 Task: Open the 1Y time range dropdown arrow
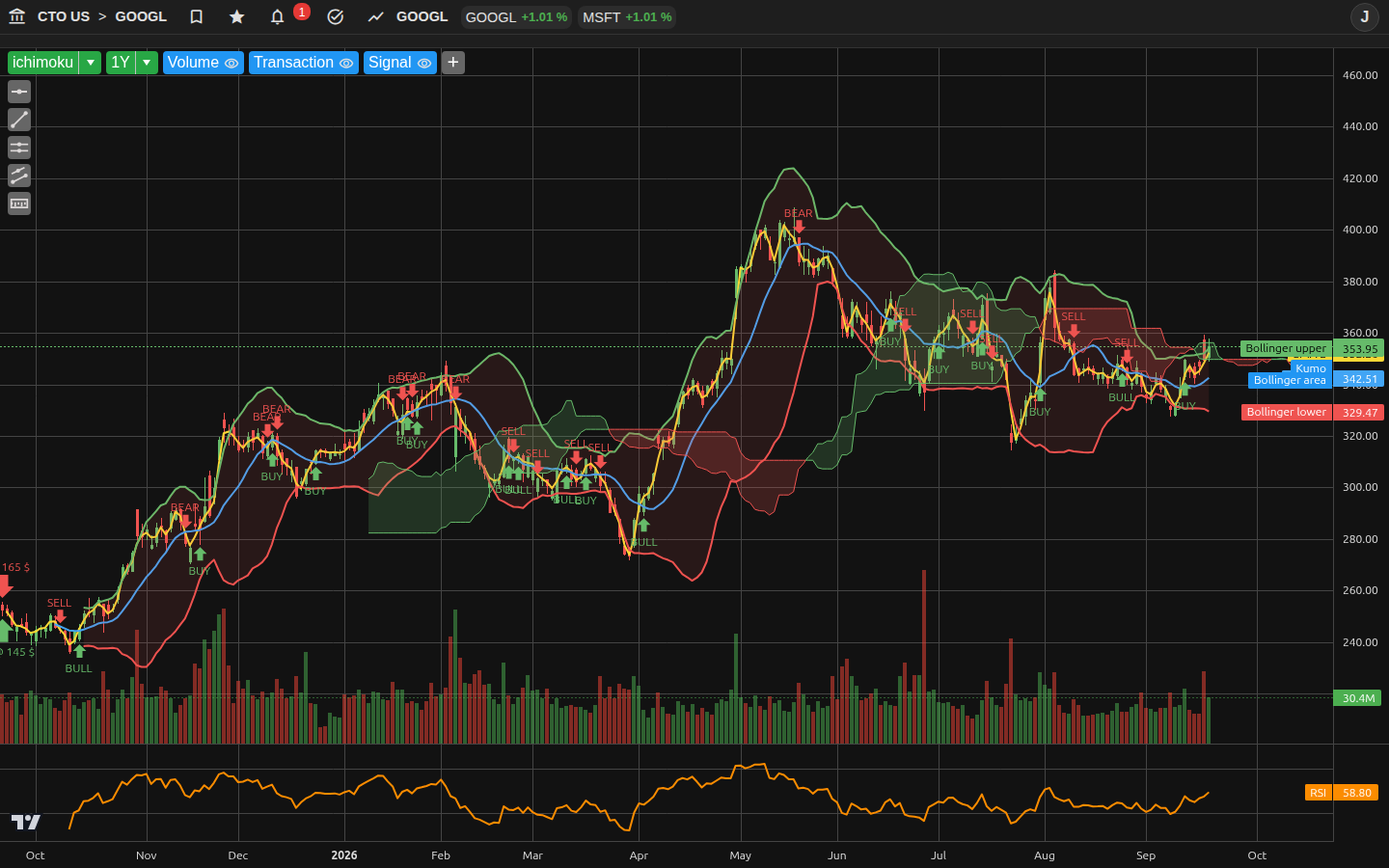click(147, 63)
